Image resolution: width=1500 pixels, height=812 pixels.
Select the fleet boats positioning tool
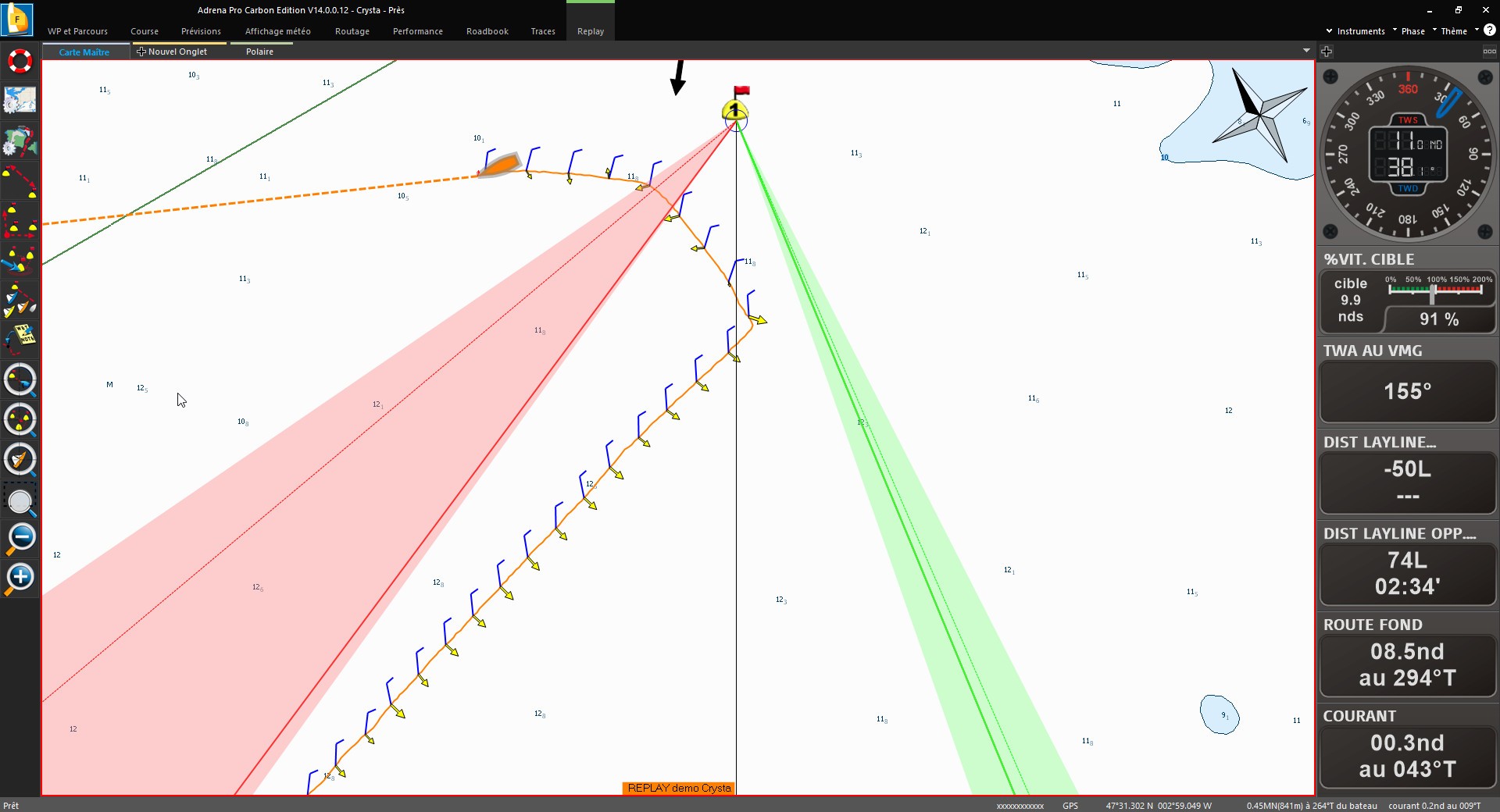point(20,301)
